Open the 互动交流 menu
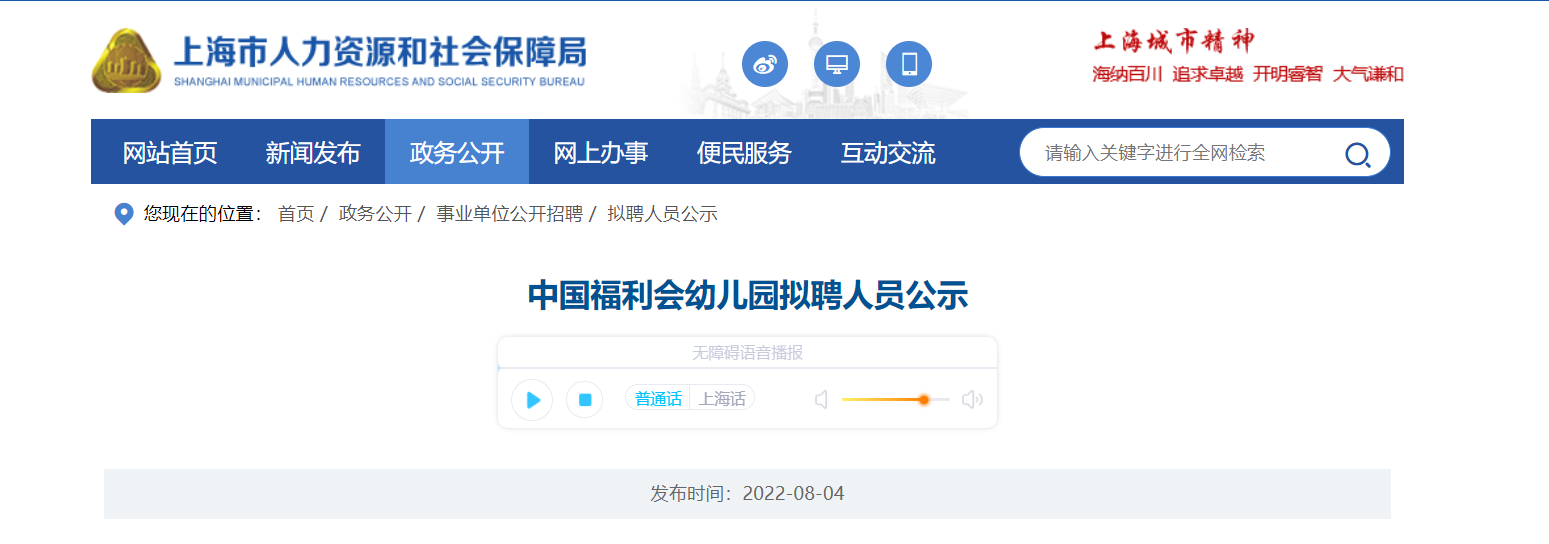The image size is (1549, 544). (x=888, y=153)
